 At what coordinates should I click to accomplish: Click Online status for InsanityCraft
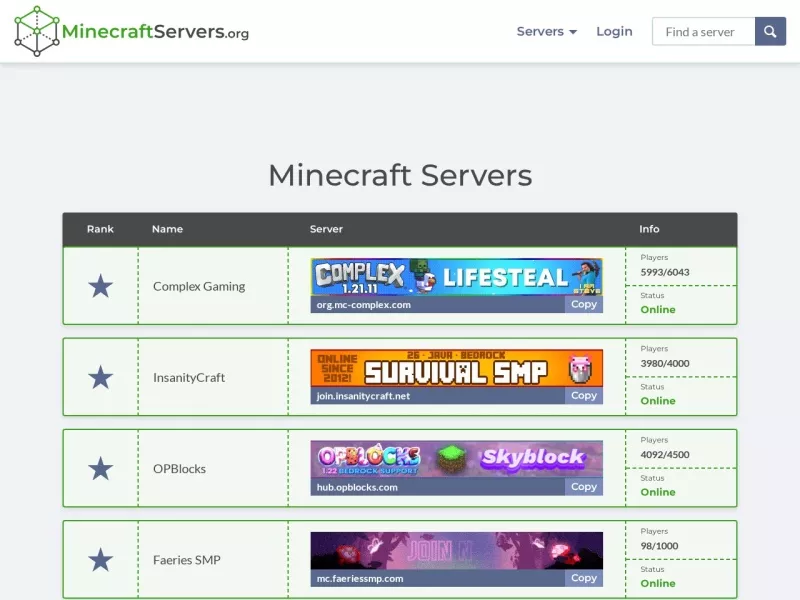coord(658,401)
